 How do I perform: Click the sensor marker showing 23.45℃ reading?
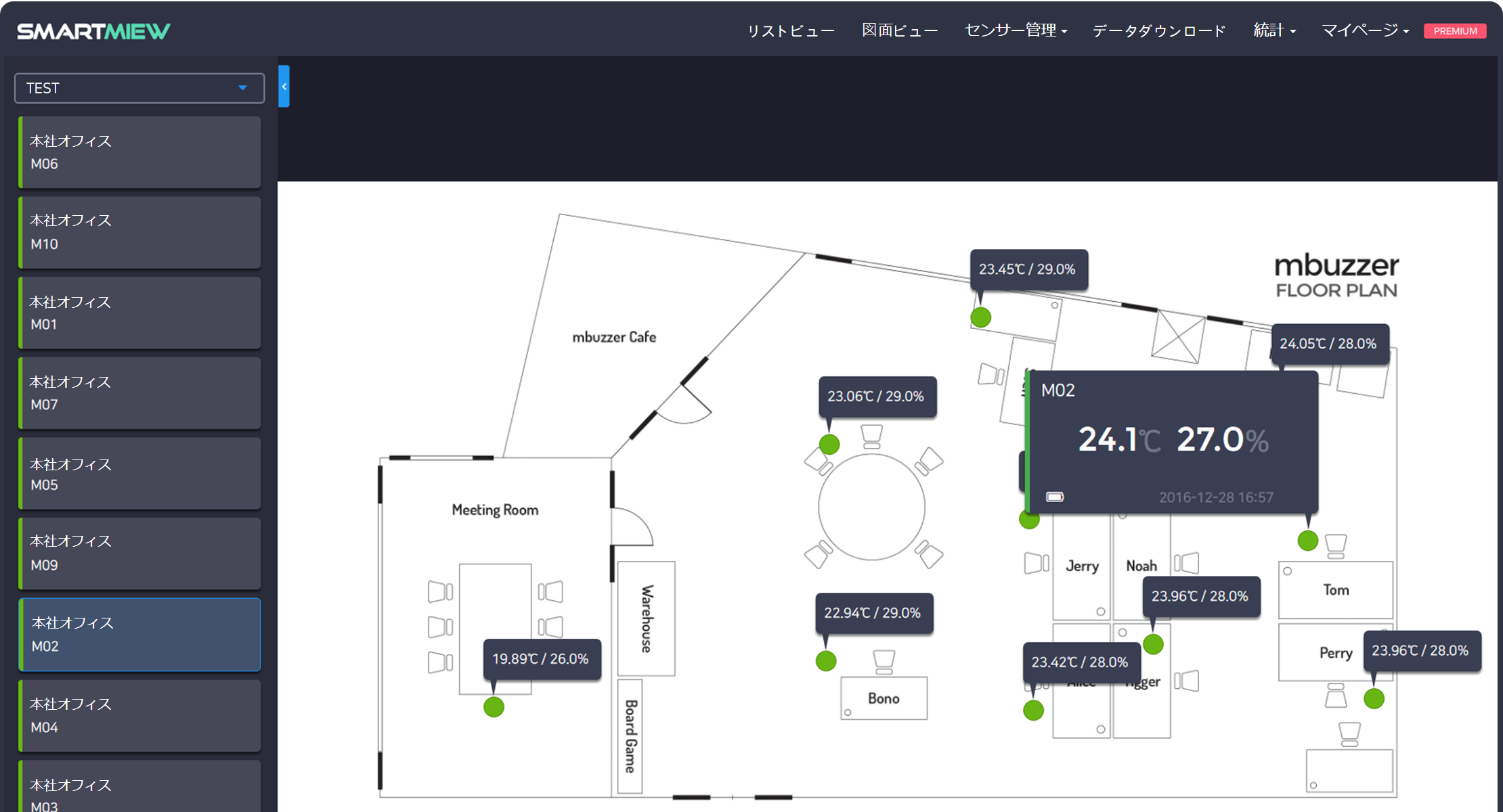point(980,317)
